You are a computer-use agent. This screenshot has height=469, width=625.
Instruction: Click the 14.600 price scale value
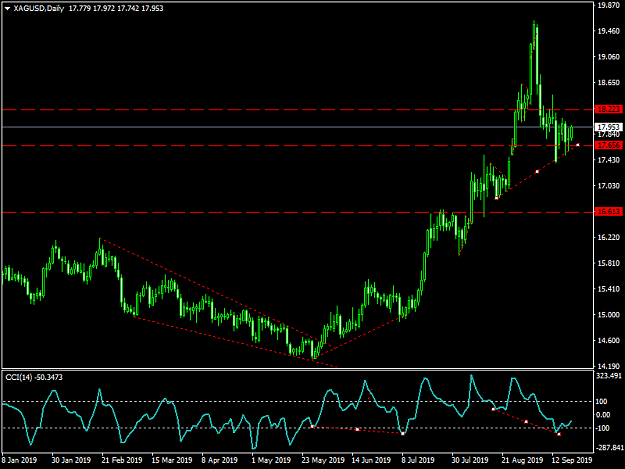pyautogui.click(x=609, y=340)
